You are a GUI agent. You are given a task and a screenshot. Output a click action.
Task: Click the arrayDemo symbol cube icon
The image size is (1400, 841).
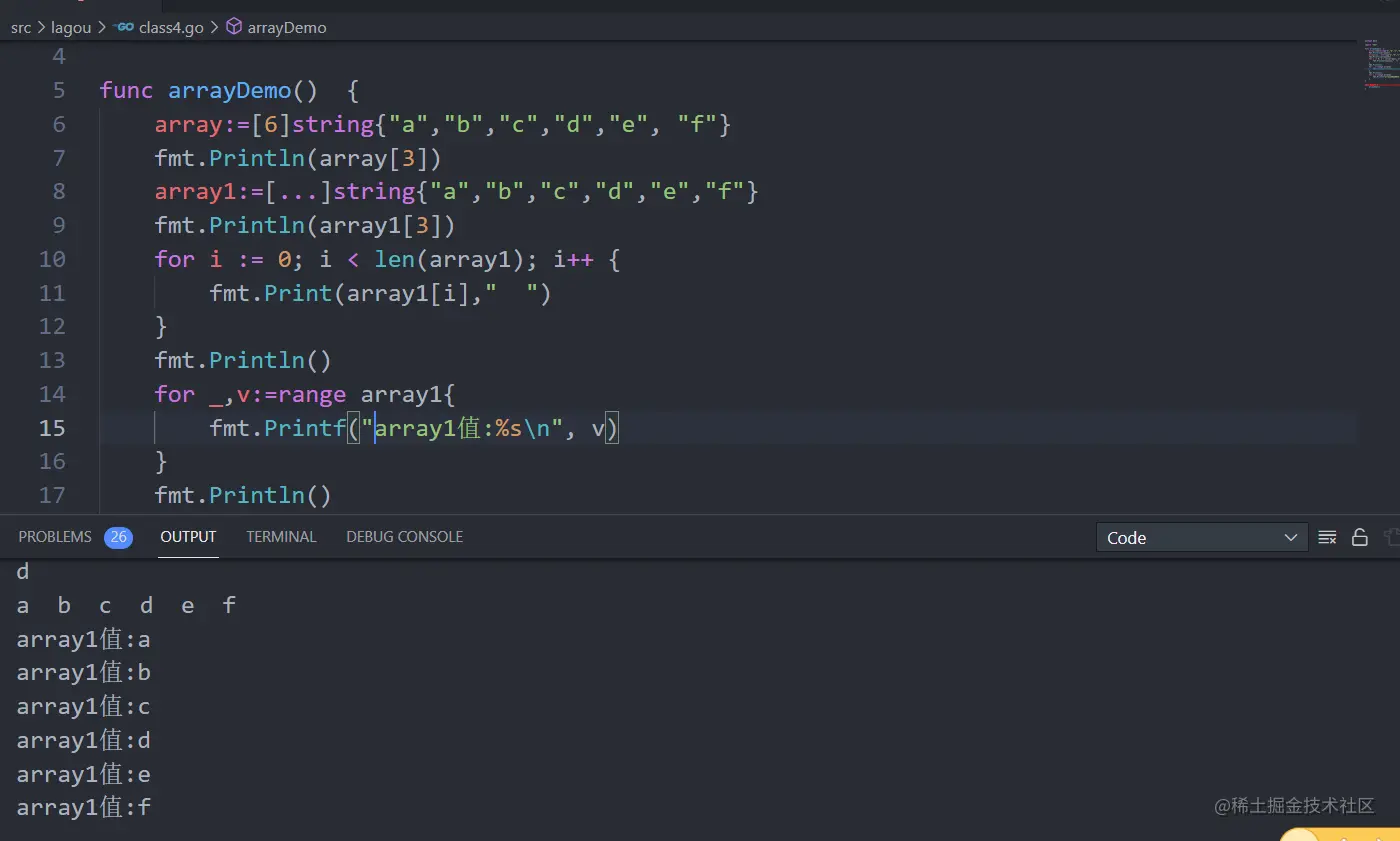pos(233,27)
